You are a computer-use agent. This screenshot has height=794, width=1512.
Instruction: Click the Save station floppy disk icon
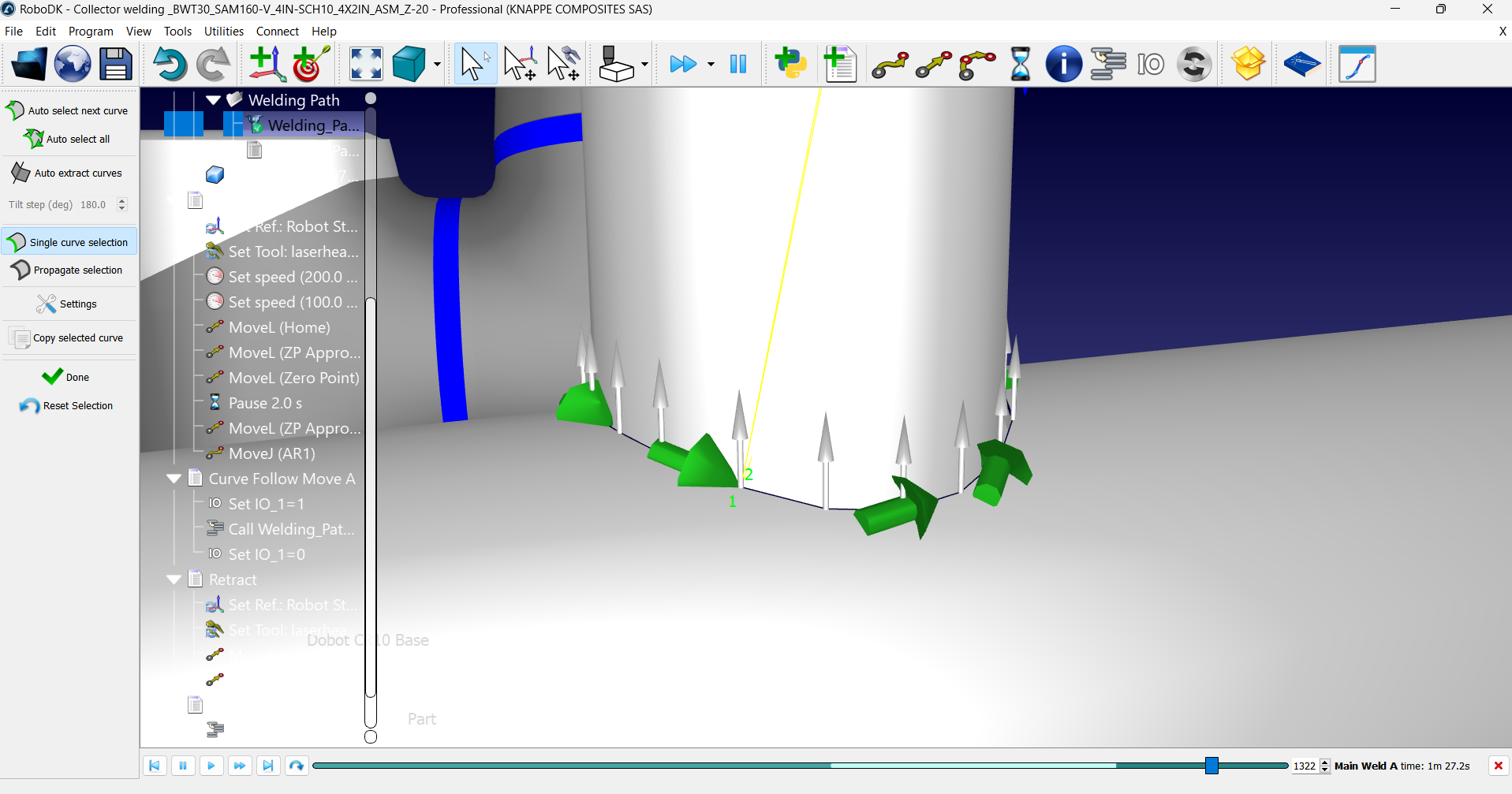[x=115, y=64]
